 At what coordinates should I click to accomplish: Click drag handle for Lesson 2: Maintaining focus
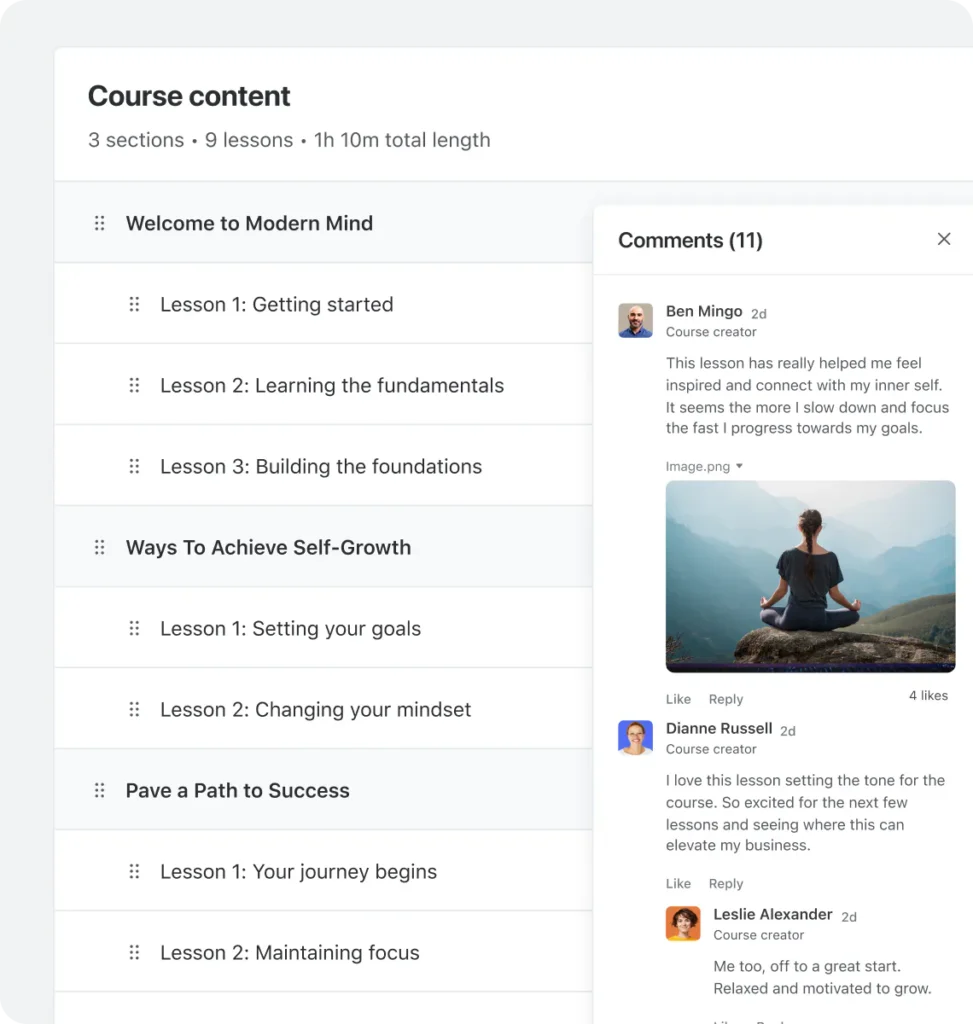point(134,952)
